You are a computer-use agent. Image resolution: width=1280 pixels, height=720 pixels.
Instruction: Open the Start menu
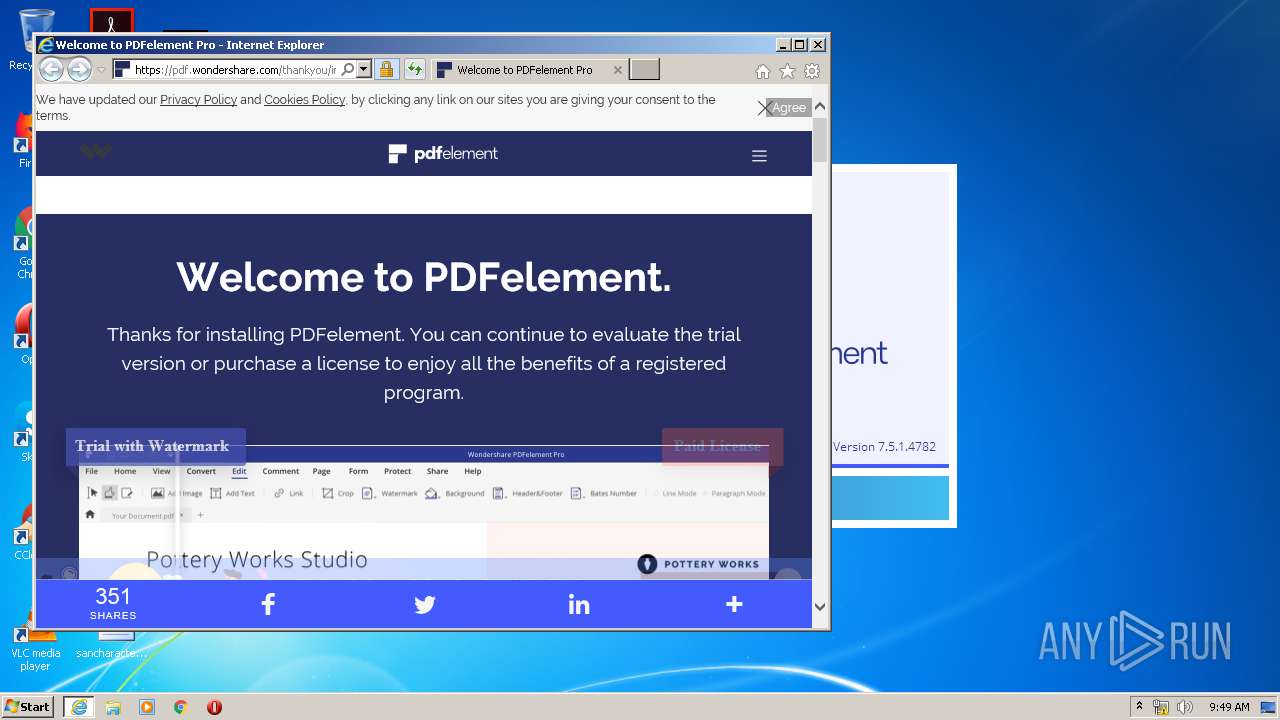coord(28,706)
